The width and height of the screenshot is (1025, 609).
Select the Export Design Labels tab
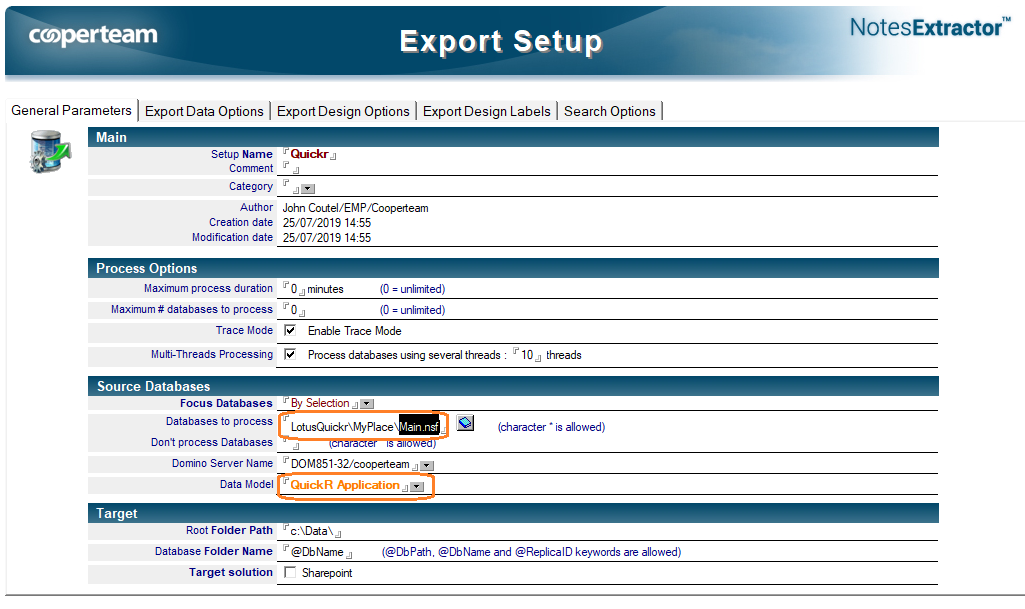(x=487, y=111)
